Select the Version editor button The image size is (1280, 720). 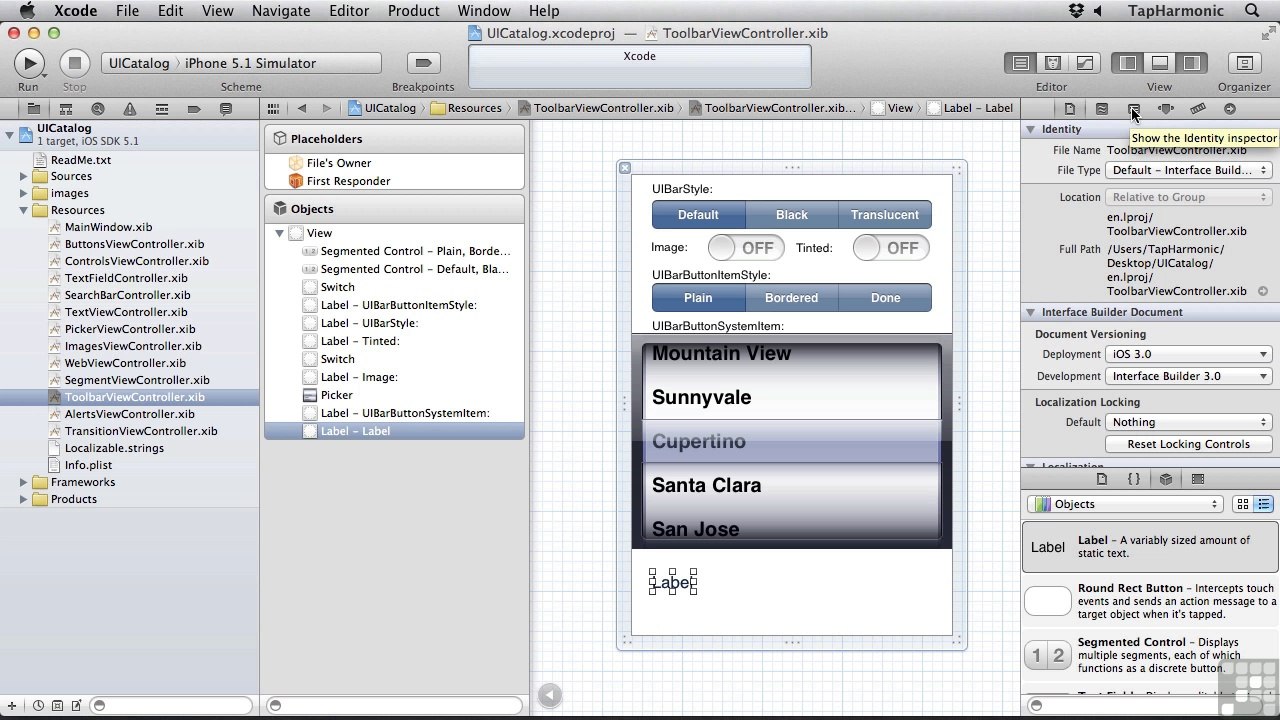(x=1085, y=63)
